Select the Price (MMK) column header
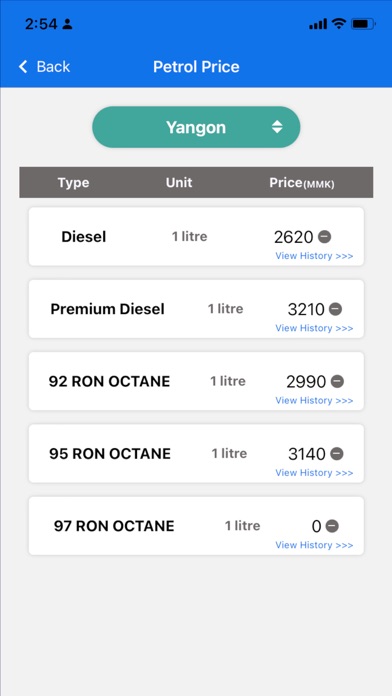The image size is (392, 696). click(x=302, y=183)
